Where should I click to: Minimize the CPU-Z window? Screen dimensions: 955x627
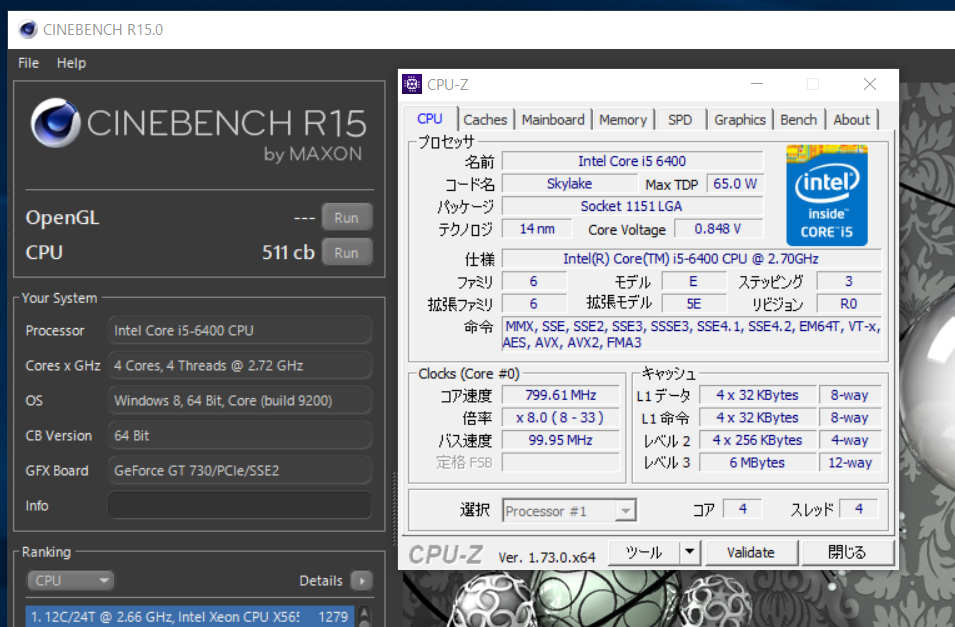click(757, 84)
